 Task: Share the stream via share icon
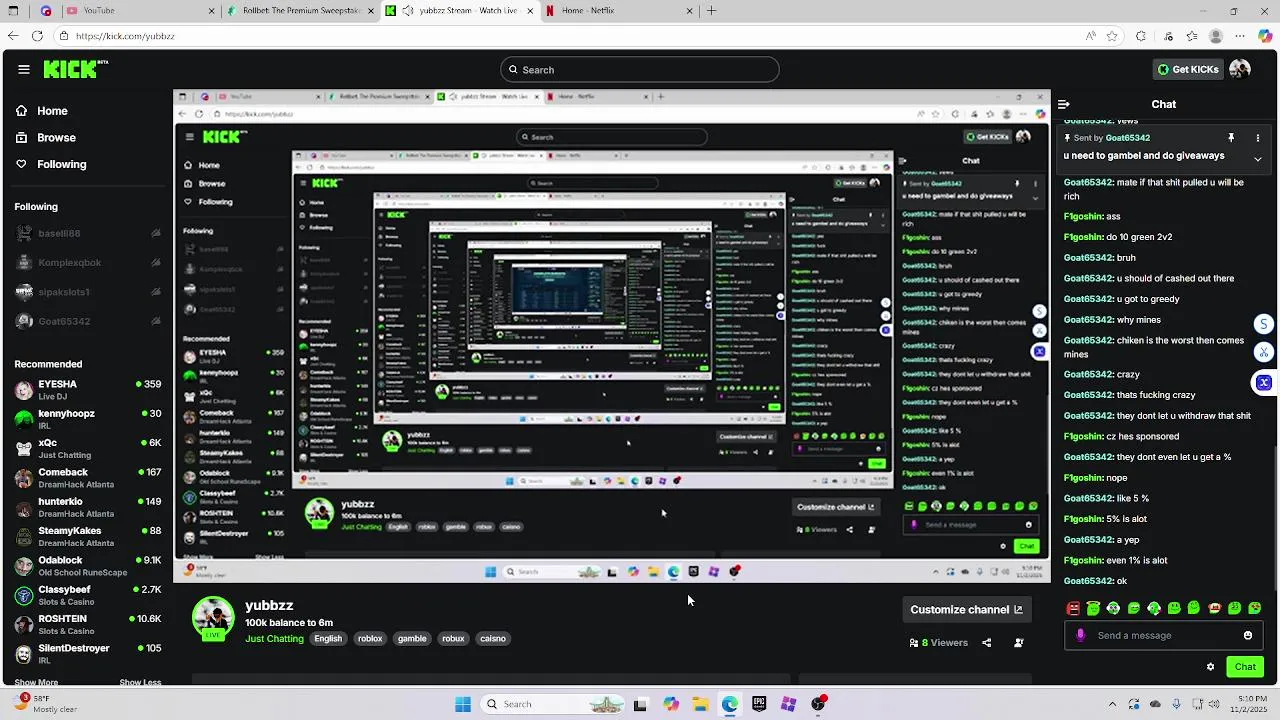987,643
